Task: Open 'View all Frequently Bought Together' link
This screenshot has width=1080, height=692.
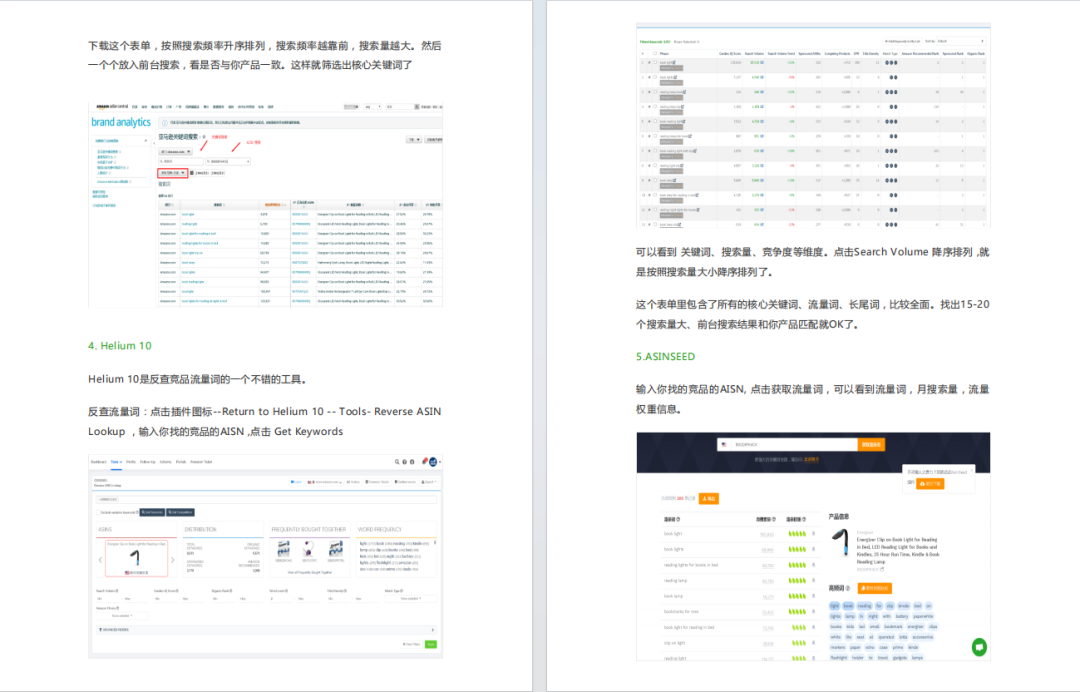Action: pyautogui.click(x=310, y=572)
